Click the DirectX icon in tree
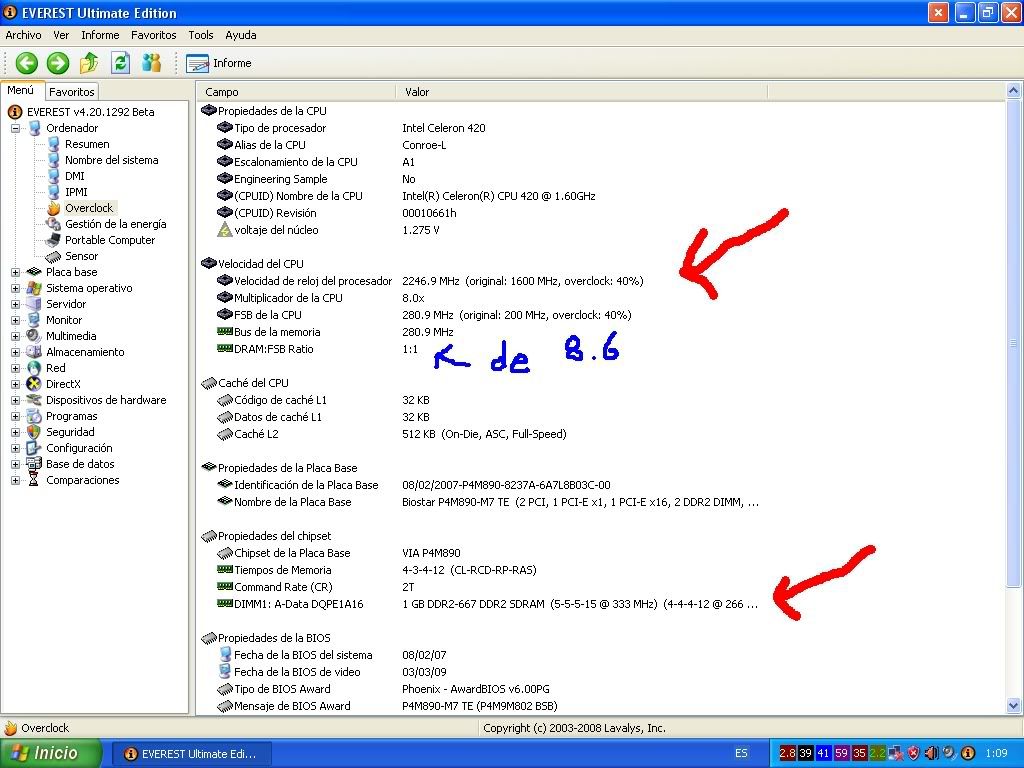The image size is (1024, 768). [34, 384]
